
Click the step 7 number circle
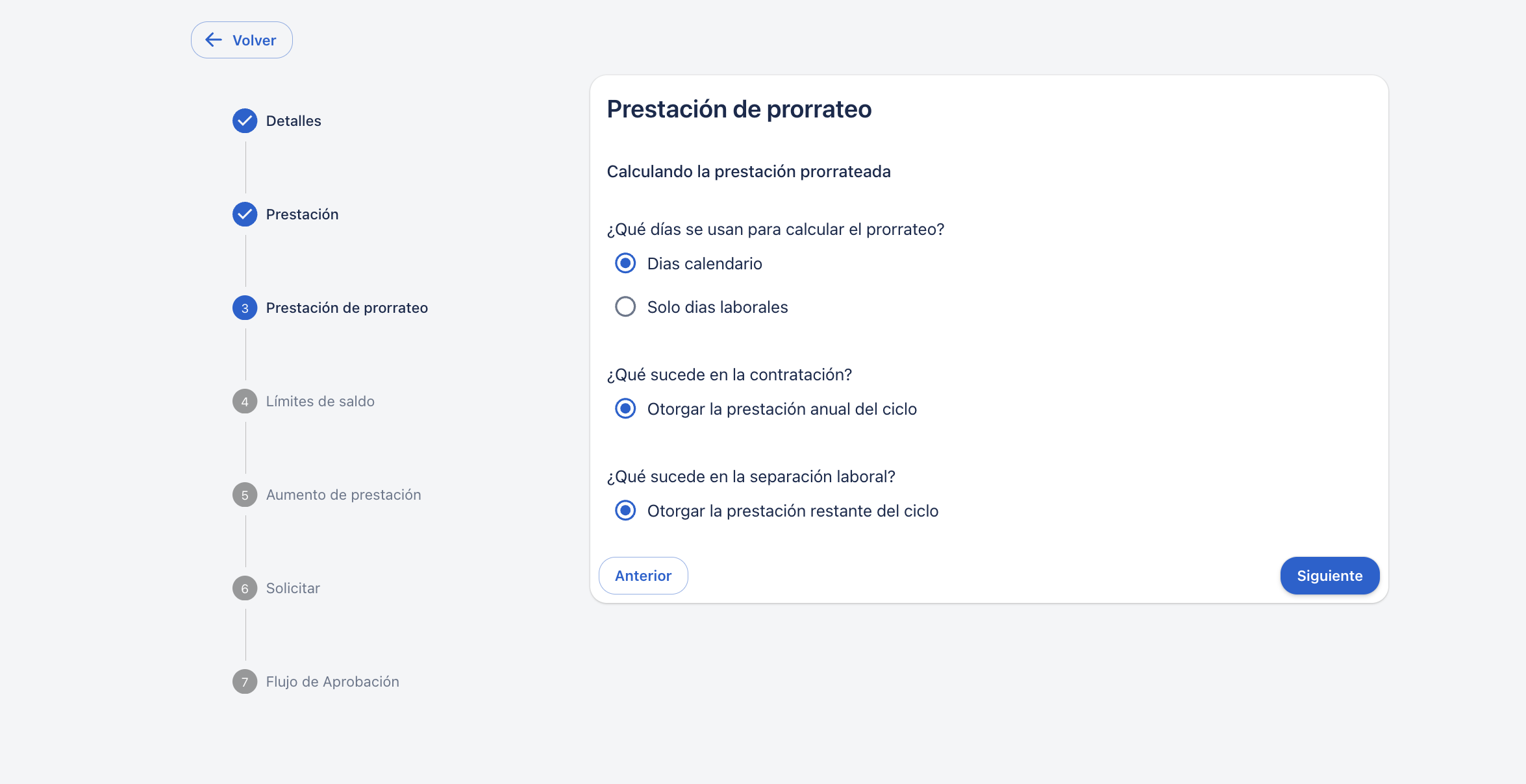[245, 681]
